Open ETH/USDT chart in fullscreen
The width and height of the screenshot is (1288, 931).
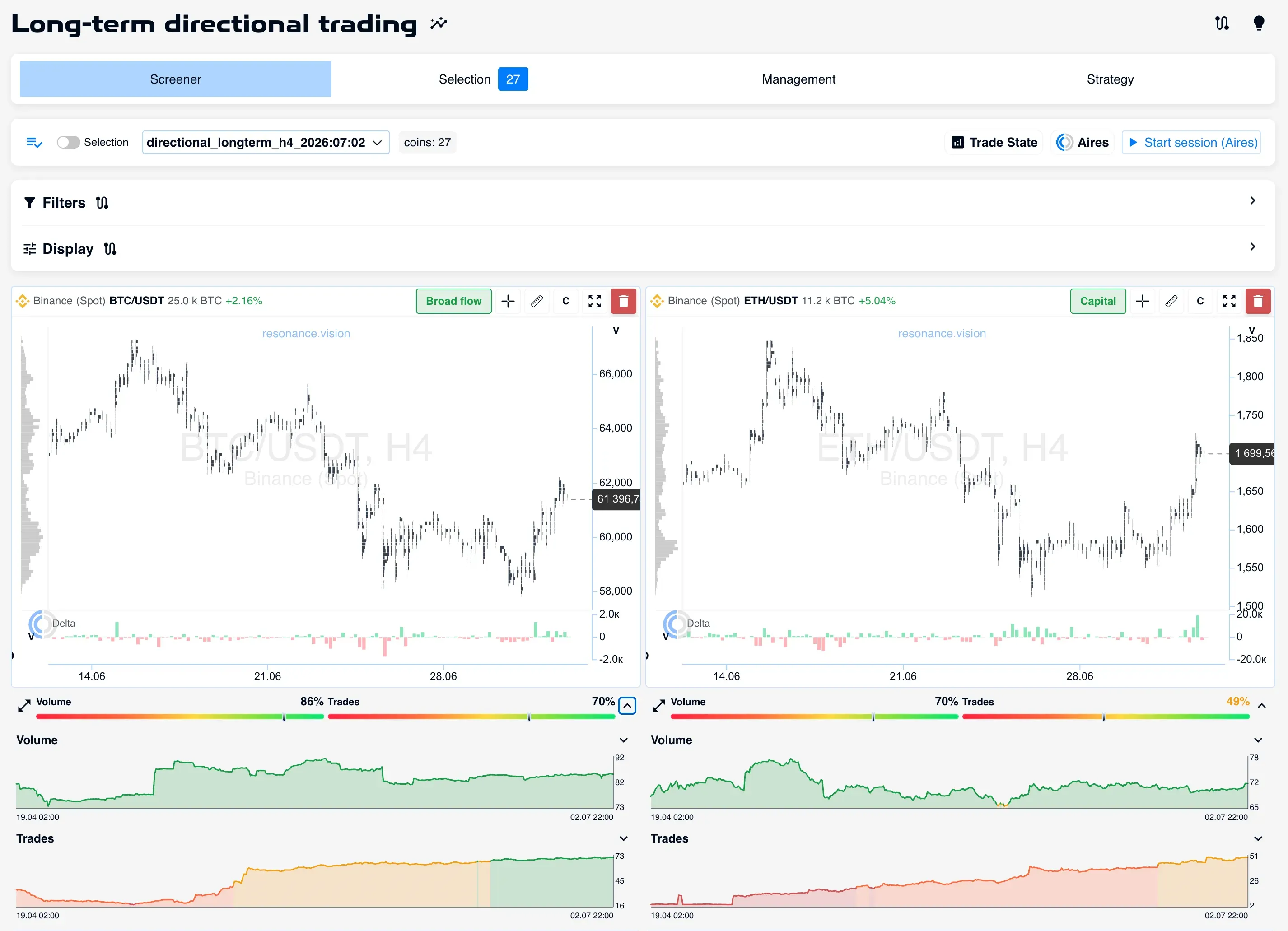click(1229, 301)
